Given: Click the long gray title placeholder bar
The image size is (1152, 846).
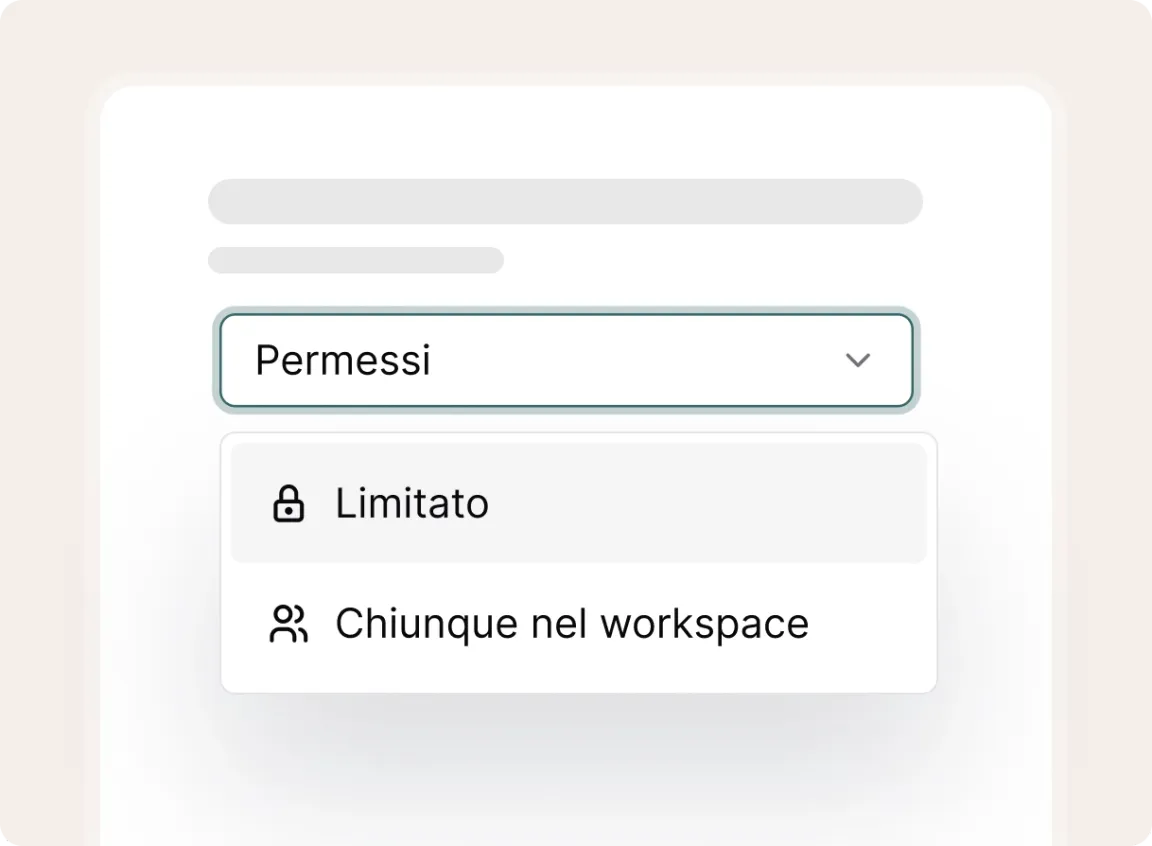Looking at the screenshot, I should pos(565,202).
